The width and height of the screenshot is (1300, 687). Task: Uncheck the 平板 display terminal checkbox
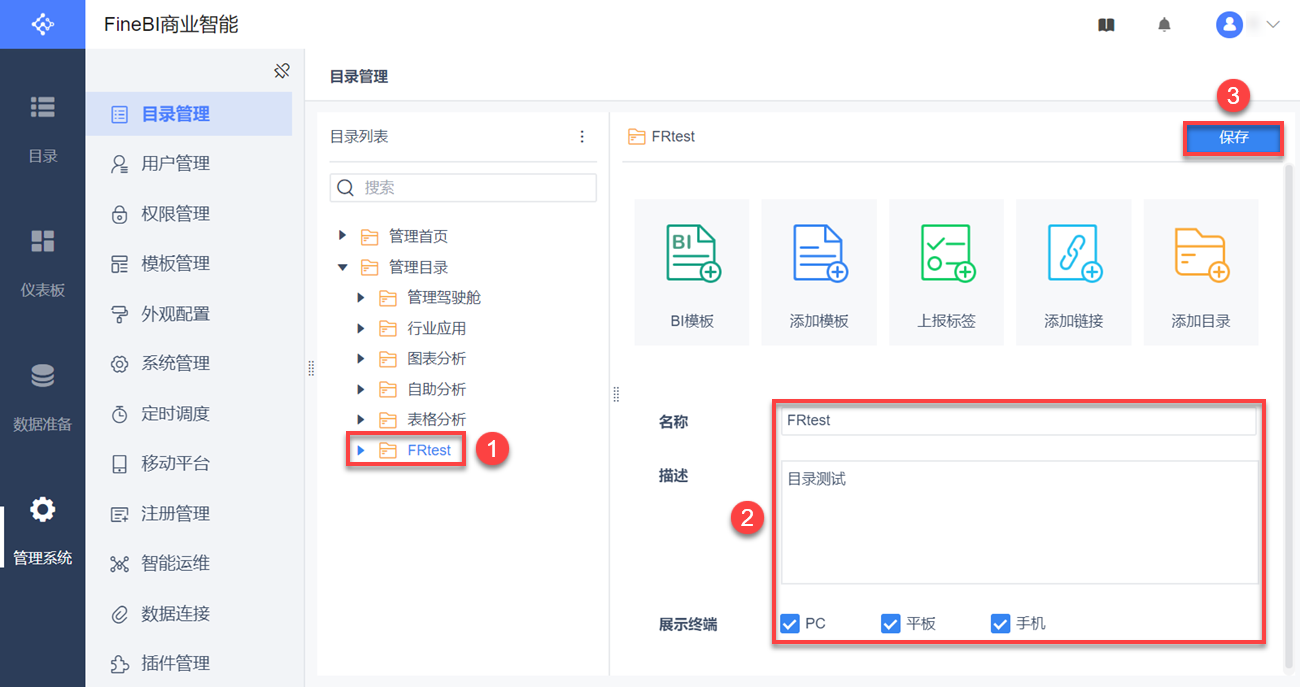click(890, 624)
